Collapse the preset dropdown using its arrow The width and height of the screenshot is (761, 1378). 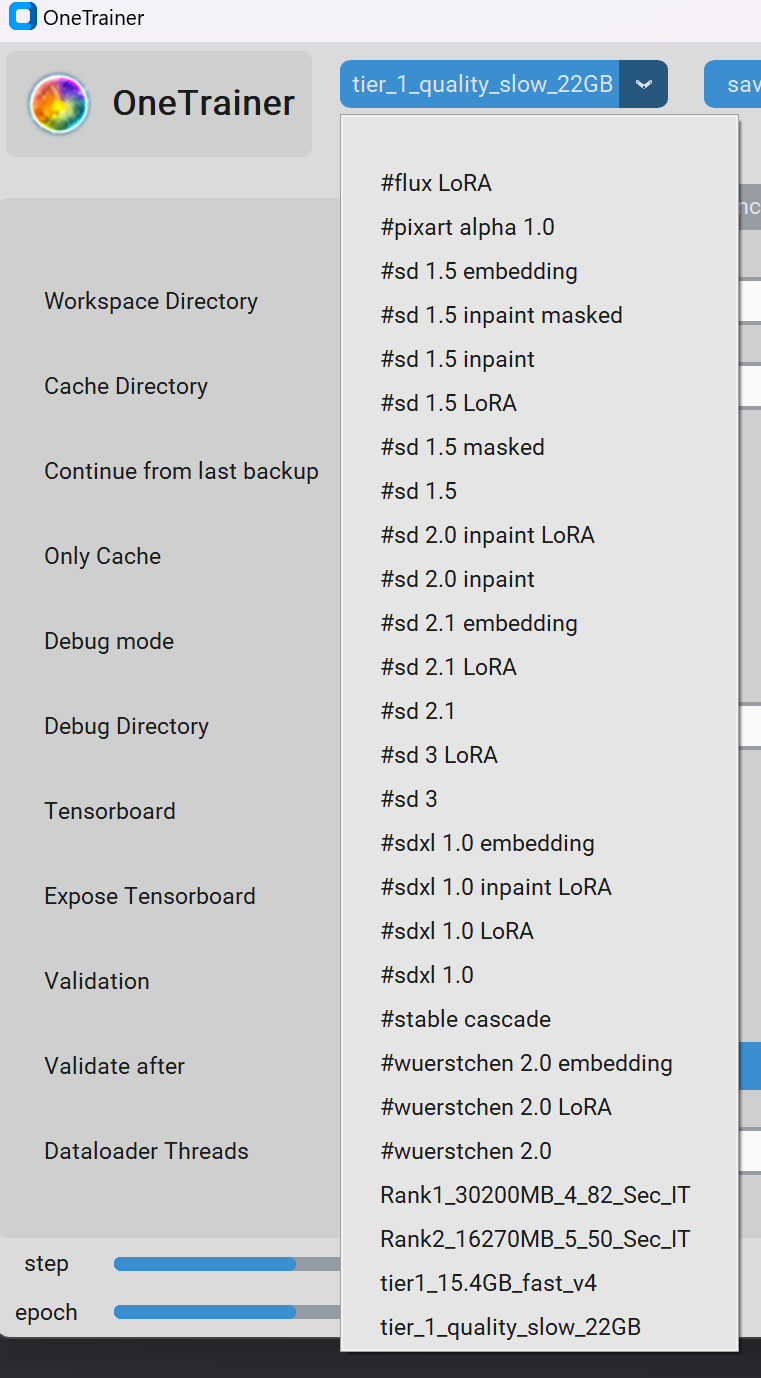(x=643, y=84)
